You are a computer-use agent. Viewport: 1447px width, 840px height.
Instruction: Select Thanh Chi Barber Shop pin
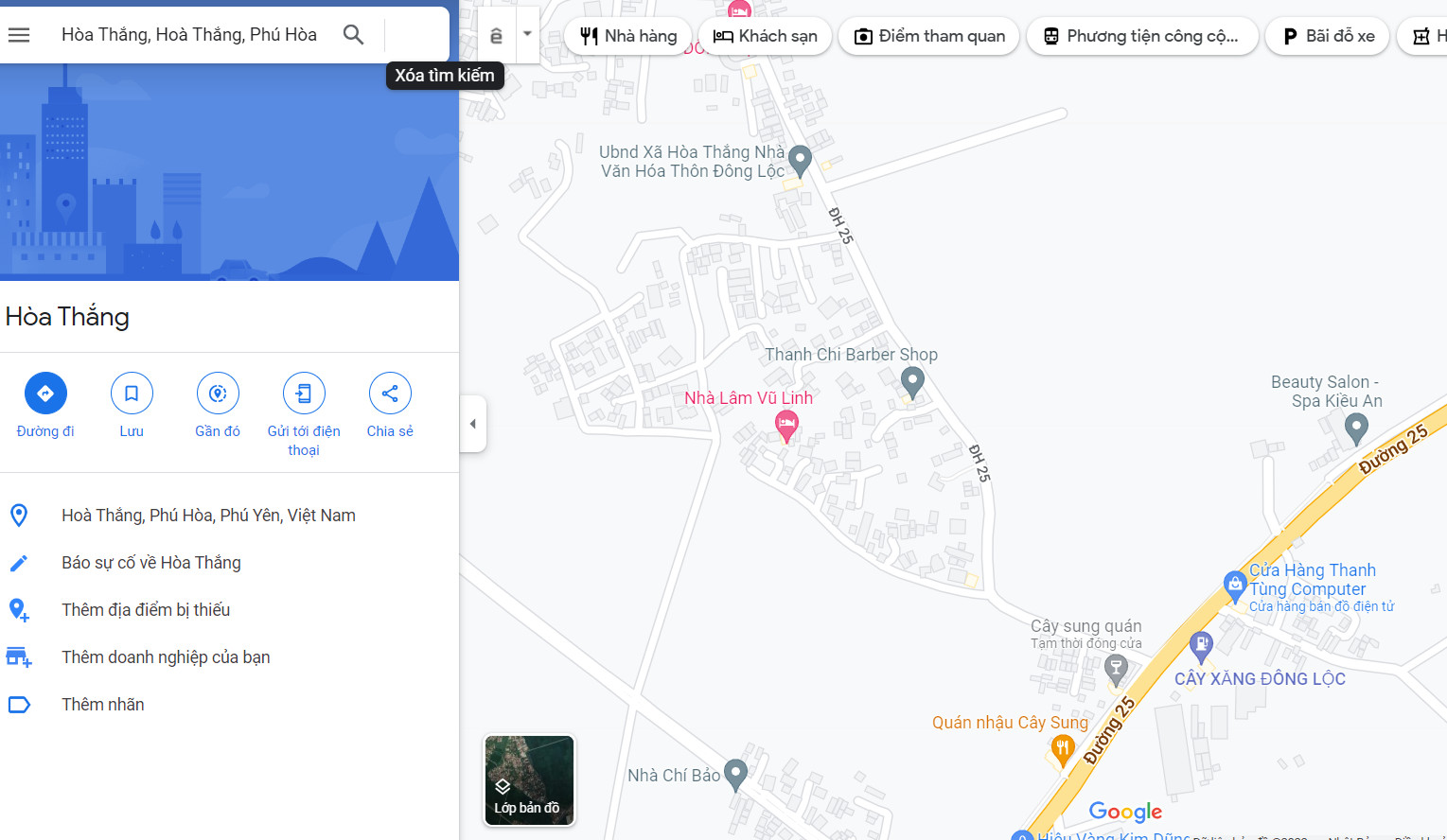coord(912,381)
